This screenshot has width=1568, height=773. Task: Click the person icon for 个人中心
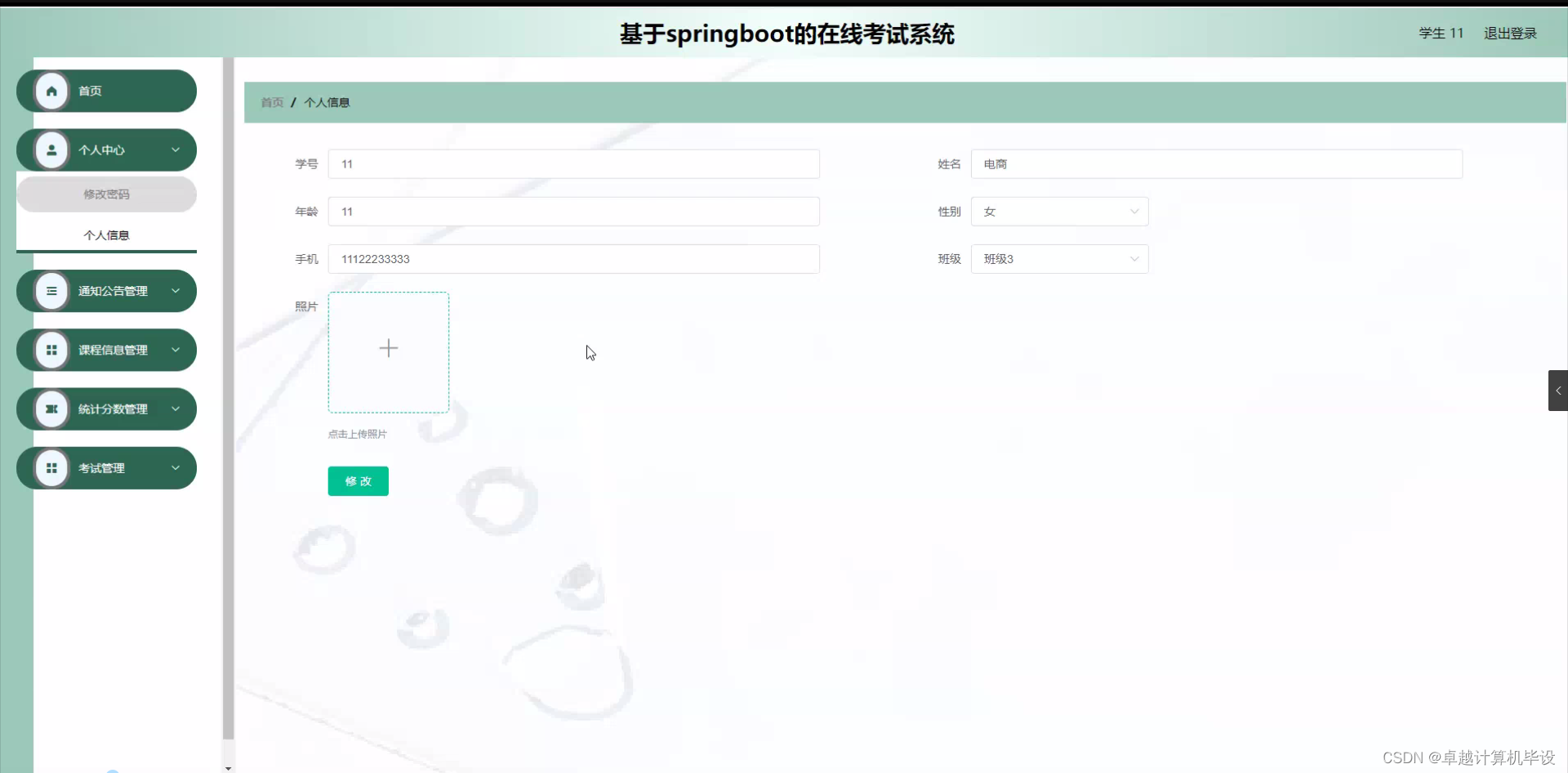(x=51, y=150)
